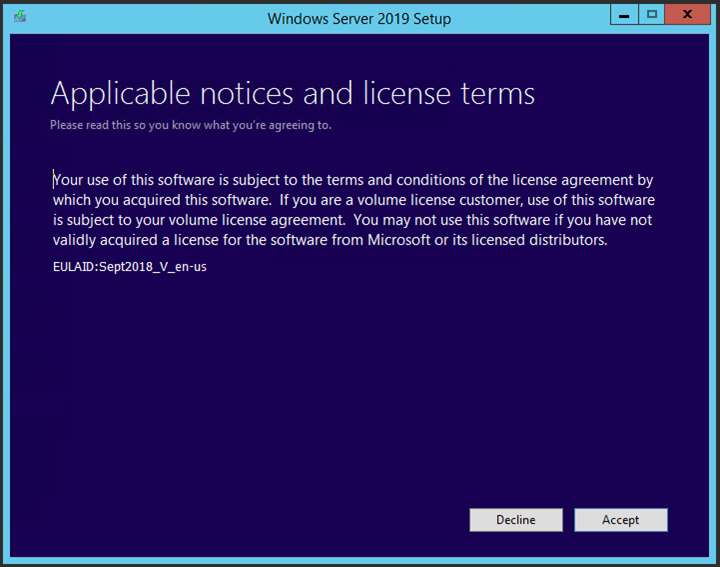720x567 pixels.
Task: Open the setup icon in the title bar
Action: (20, 17)
